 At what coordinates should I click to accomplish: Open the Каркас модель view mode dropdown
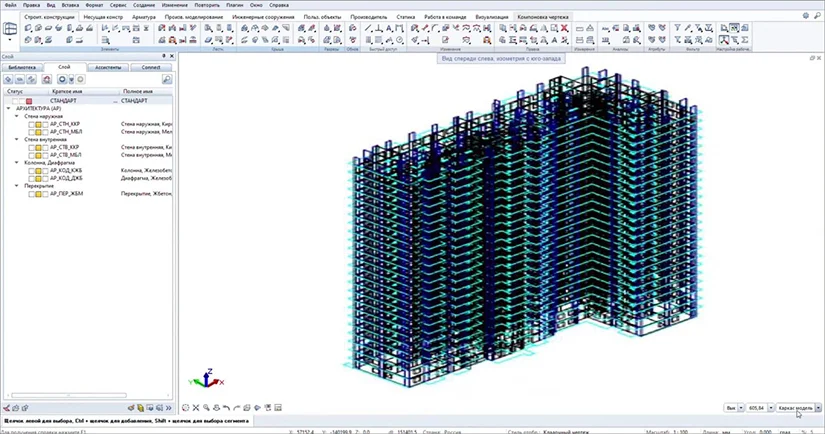click(818, 408)
